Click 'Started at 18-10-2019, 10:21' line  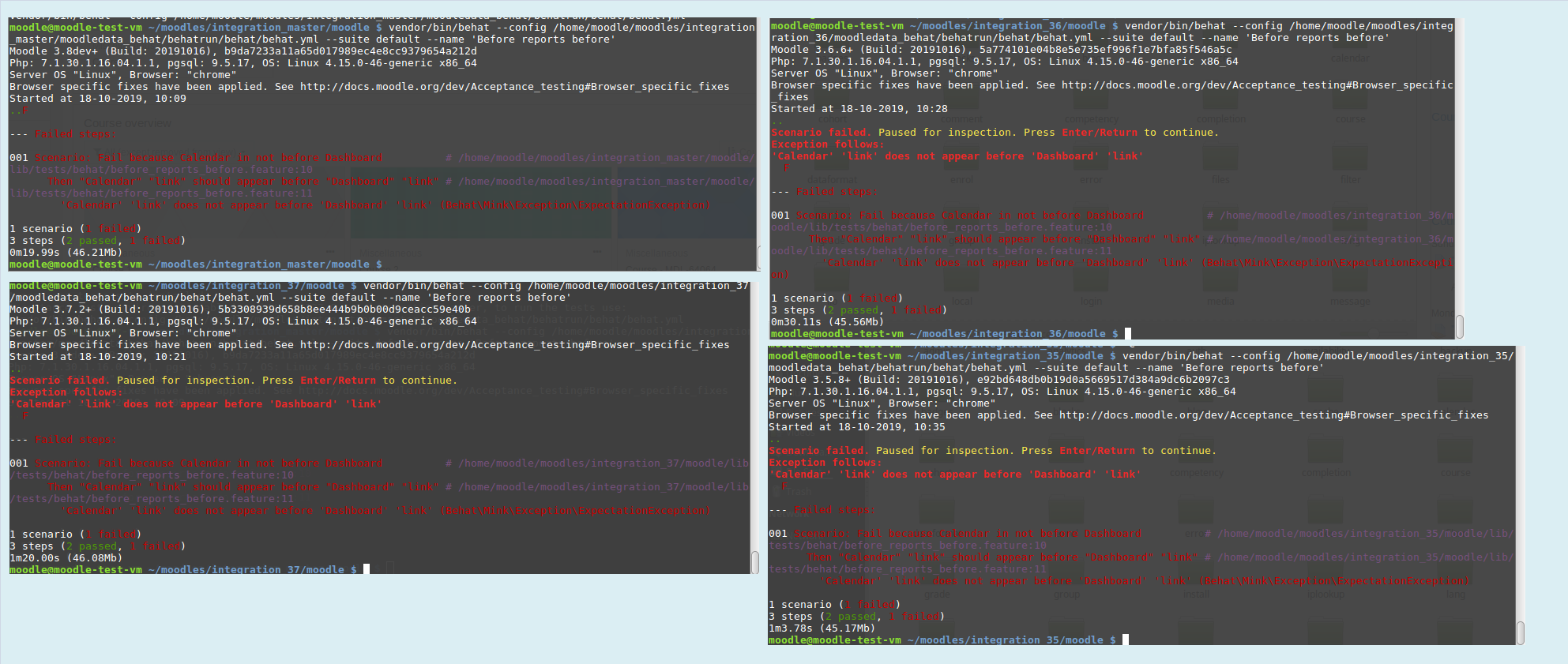click(98, 357)
